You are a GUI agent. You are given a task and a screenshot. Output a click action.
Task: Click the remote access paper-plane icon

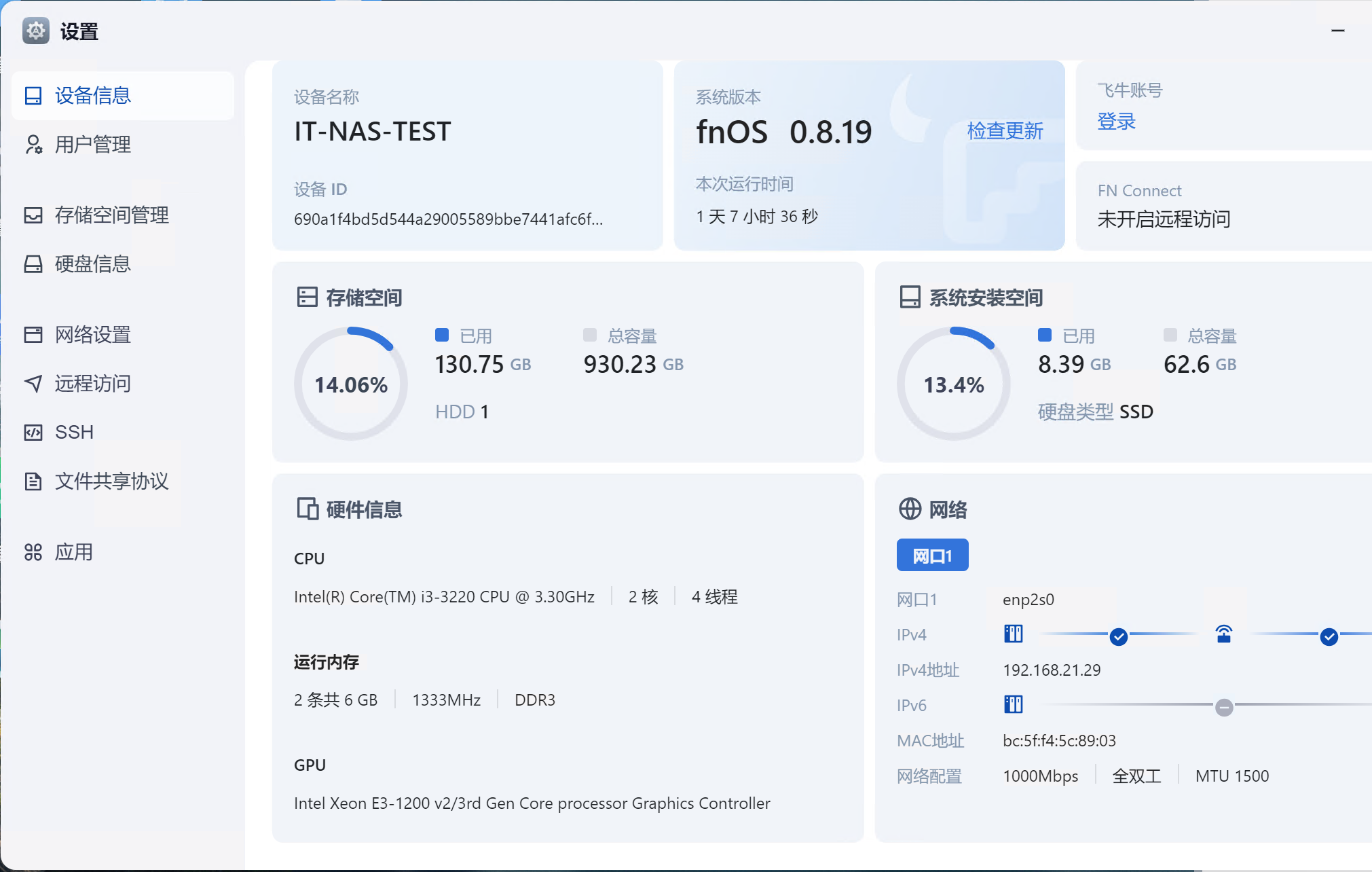click(33, 384)
